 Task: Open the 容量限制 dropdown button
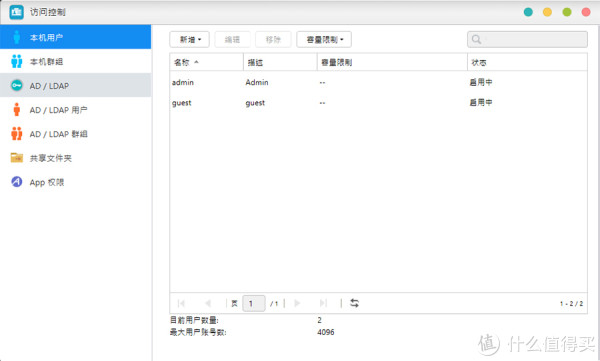click(x=324, y=39)
